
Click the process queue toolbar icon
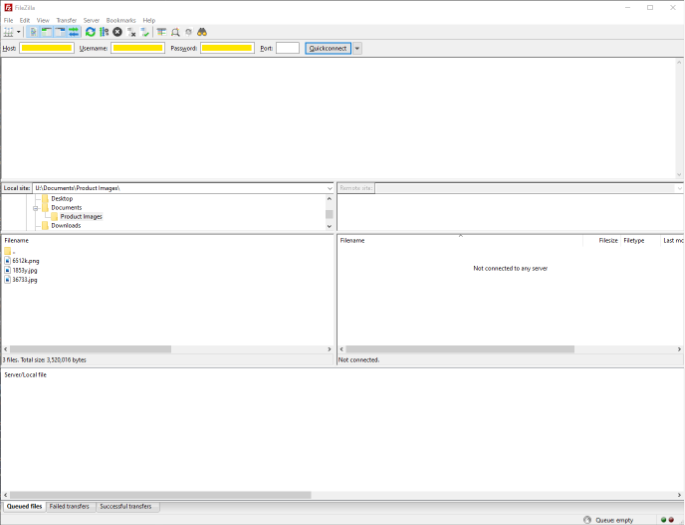(104, 32)
